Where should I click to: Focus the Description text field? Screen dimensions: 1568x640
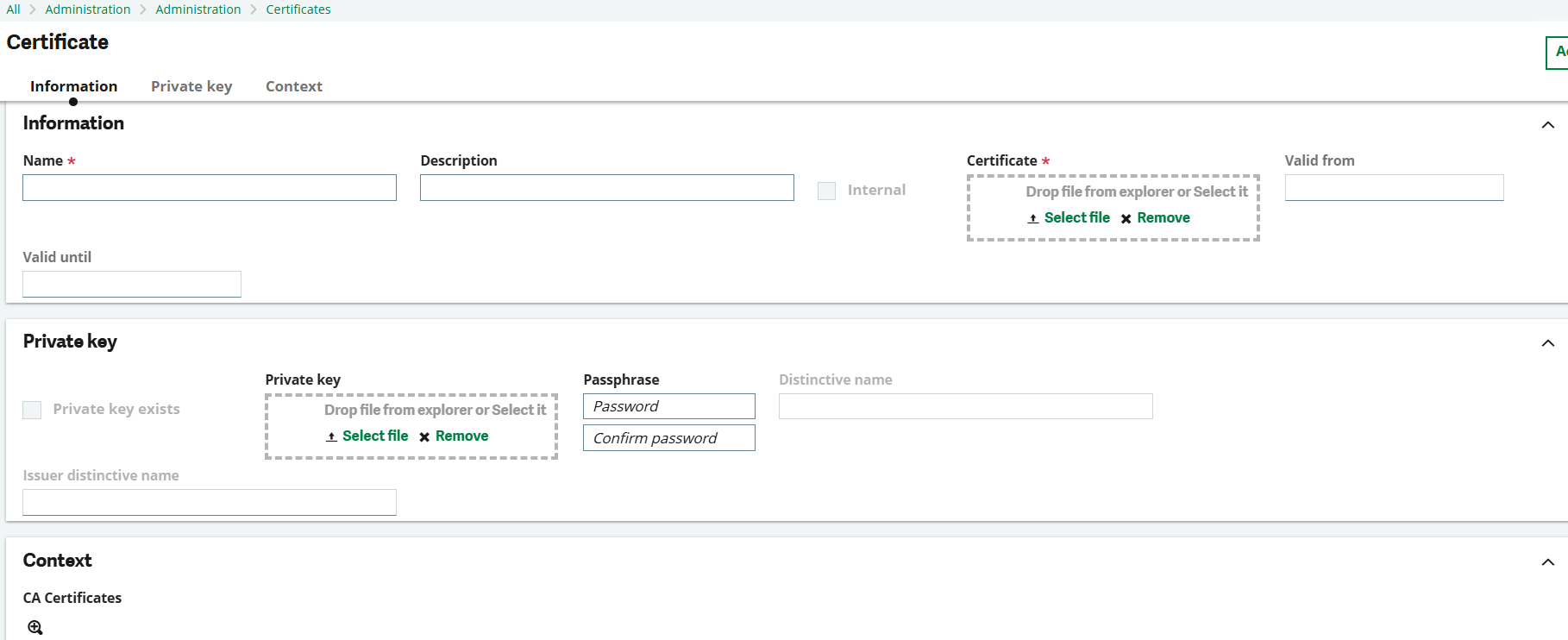click(x=606, y=188)
